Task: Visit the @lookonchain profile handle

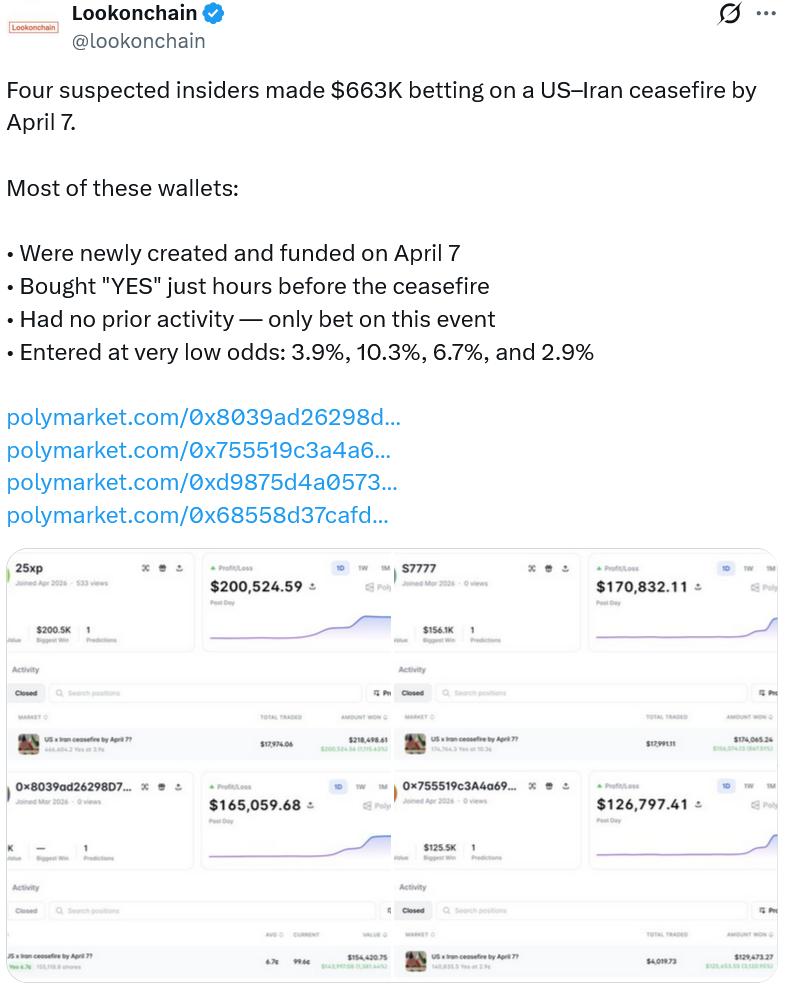Action: click(x=139, y=41)
